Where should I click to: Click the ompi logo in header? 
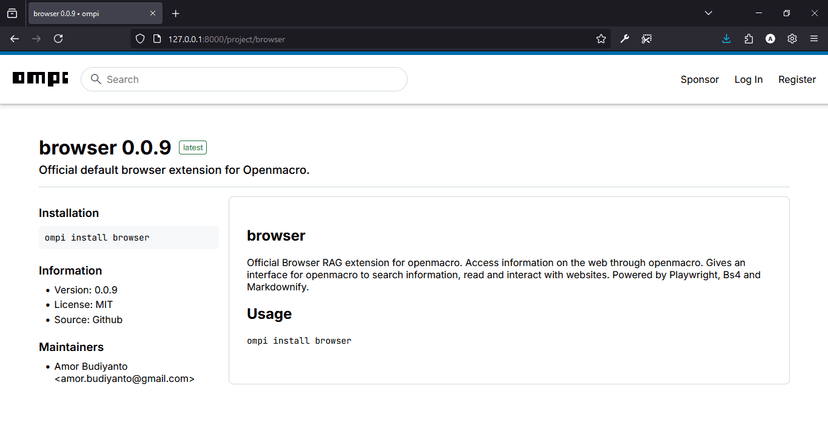click(40, 79)
